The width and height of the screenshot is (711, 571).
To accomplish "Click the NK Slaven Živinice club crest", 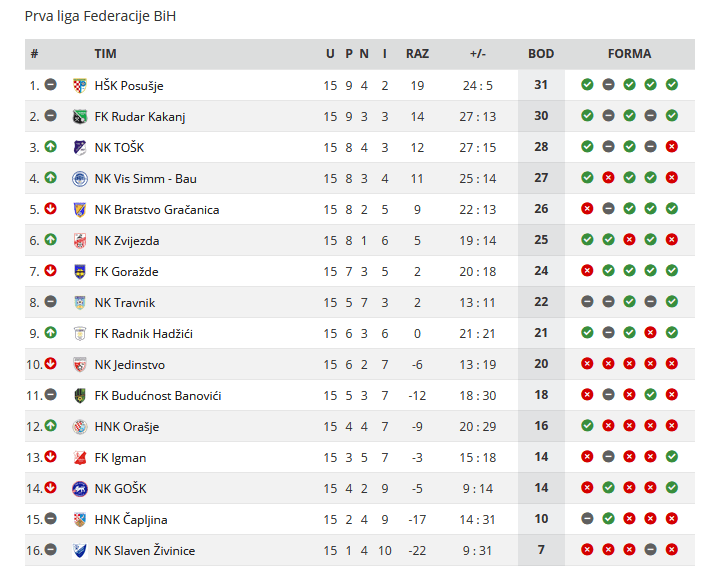I will click(80, 551).
